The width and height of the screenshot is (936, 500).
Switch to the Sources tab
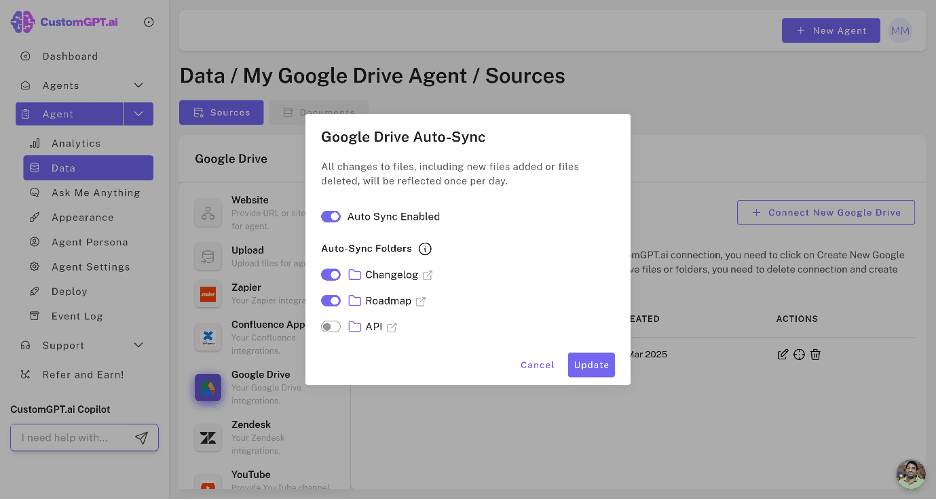coord(221,113)
